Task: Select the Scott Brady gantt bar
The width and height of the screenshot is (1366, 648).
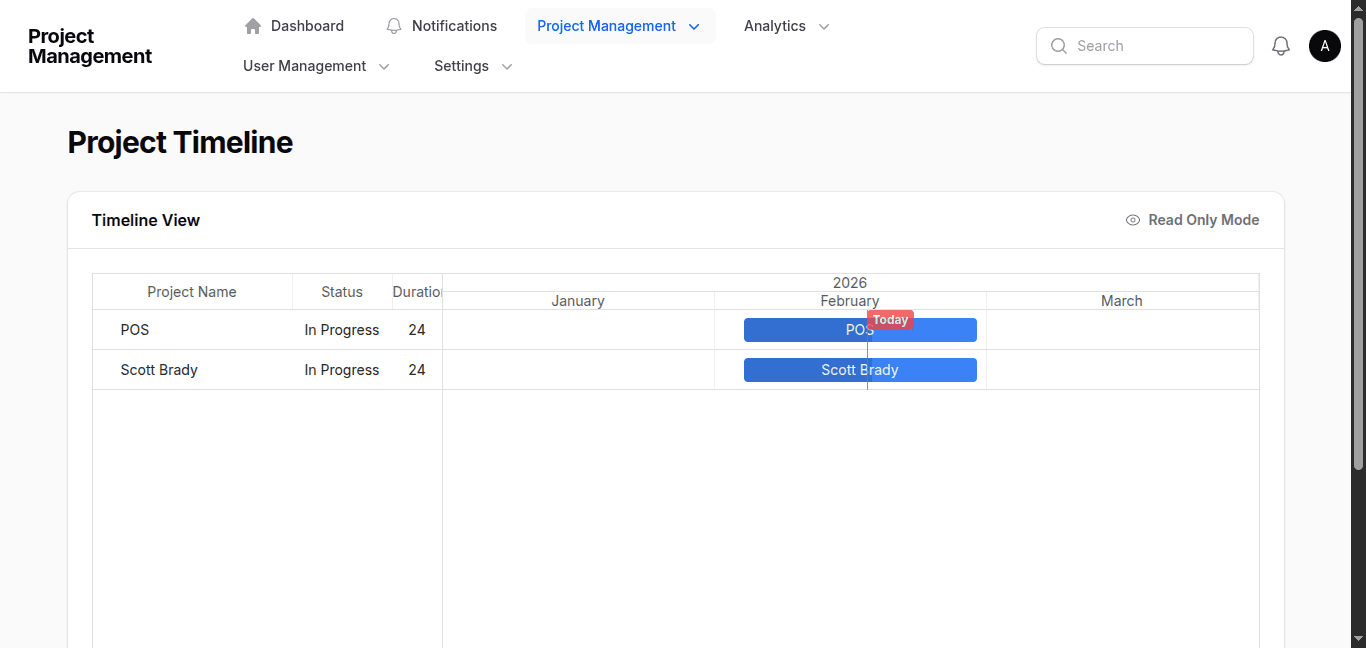Action: click(x=860, y=369)
